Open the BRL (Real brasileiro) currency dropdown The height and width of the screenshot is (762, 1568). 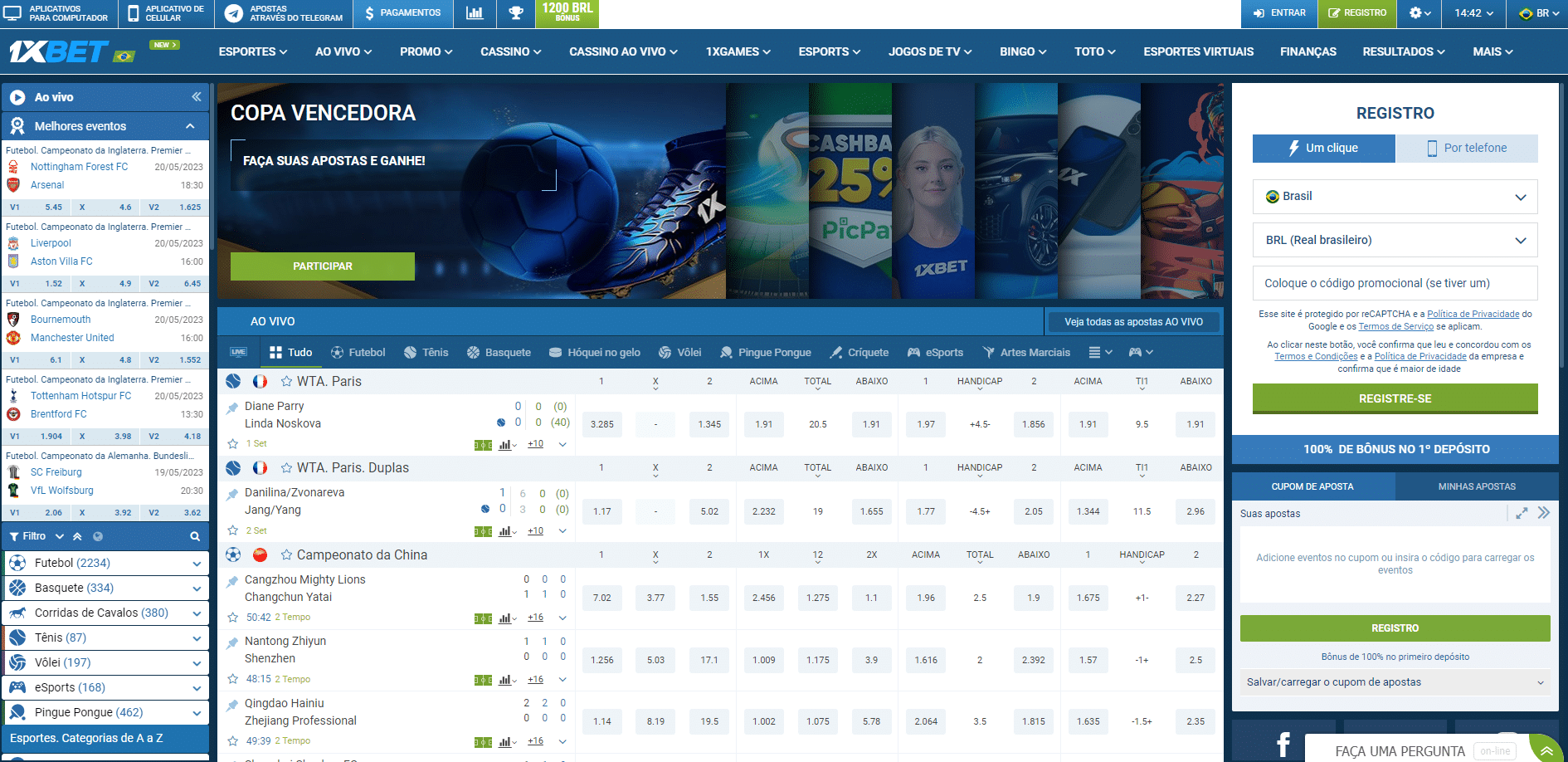(x=1395, y=240)
